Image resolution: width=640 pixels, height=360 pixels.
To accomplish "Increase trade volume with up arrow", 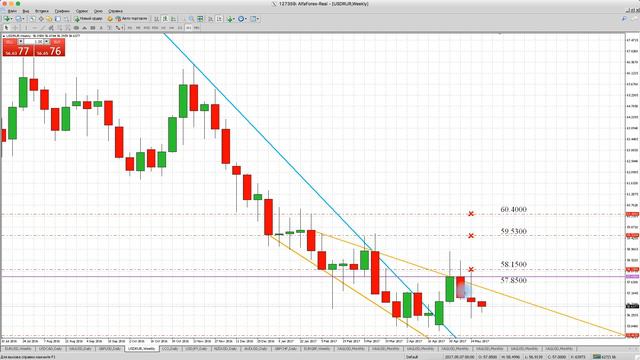I will coord(47,42).
